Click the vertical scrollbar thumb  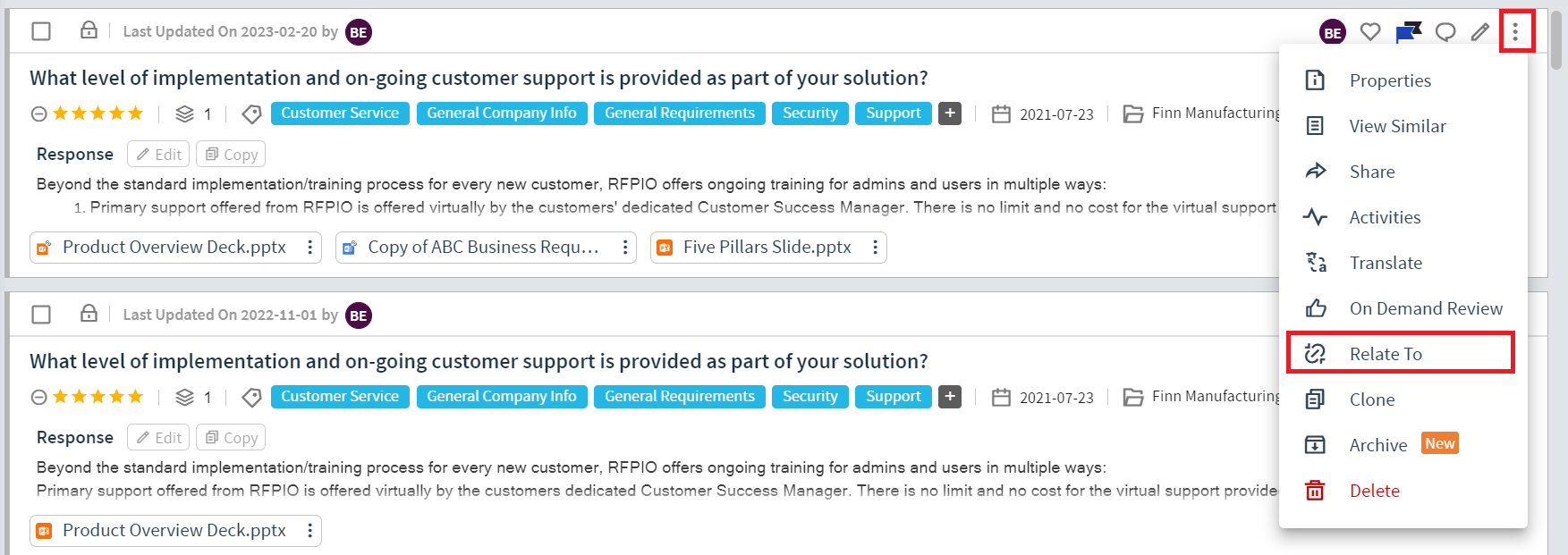pos(1557,39)
